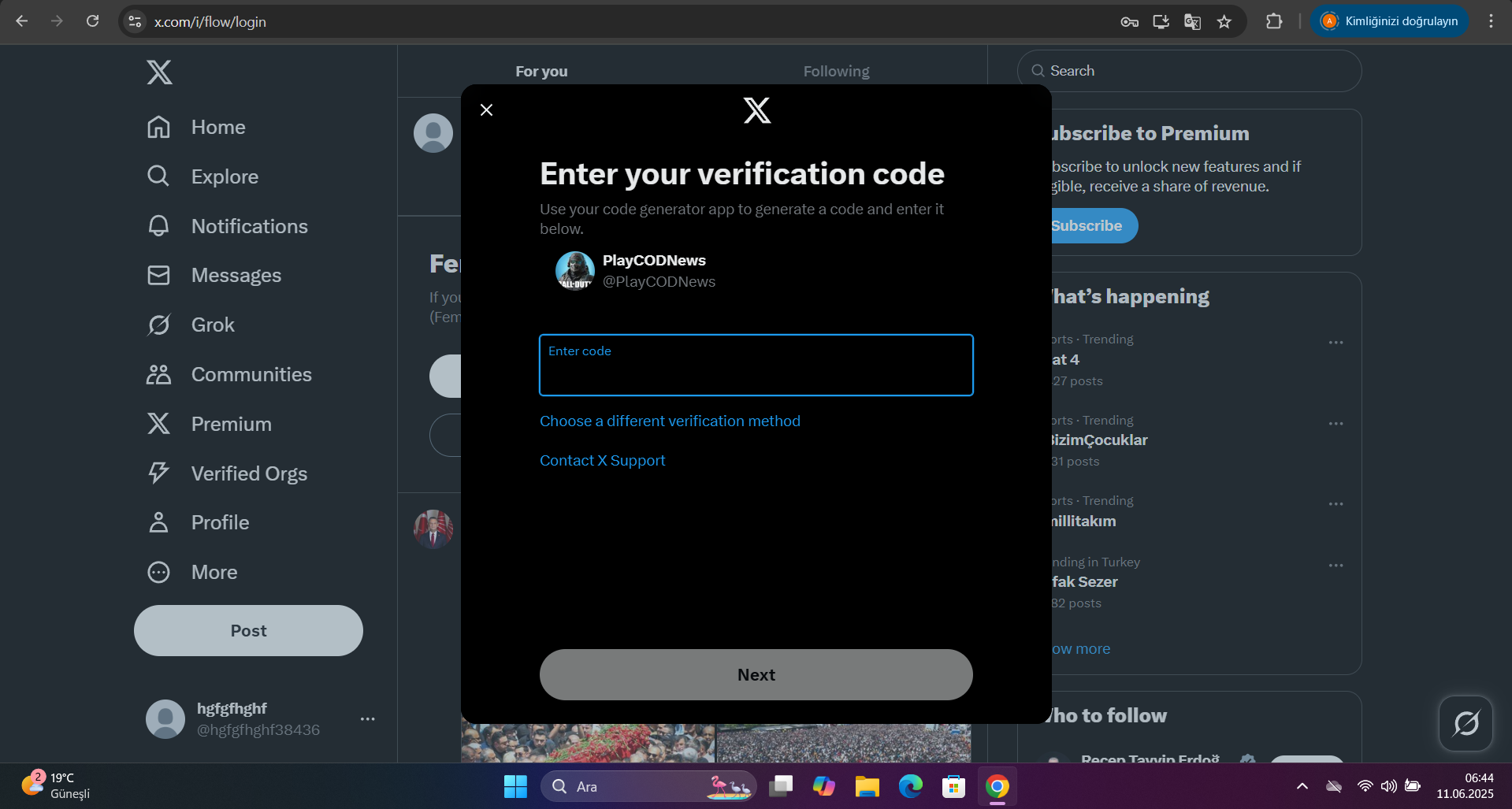Open File Explorer from the taskbar

tap(867, 786)
